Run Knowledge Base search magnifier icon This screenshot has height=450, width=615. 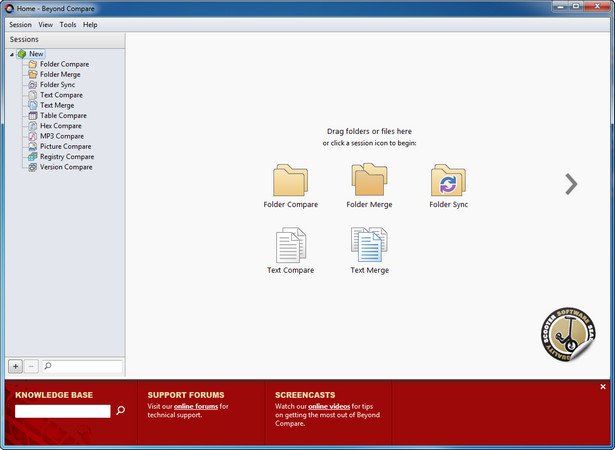pyautogui.click(x=121, y=410)
